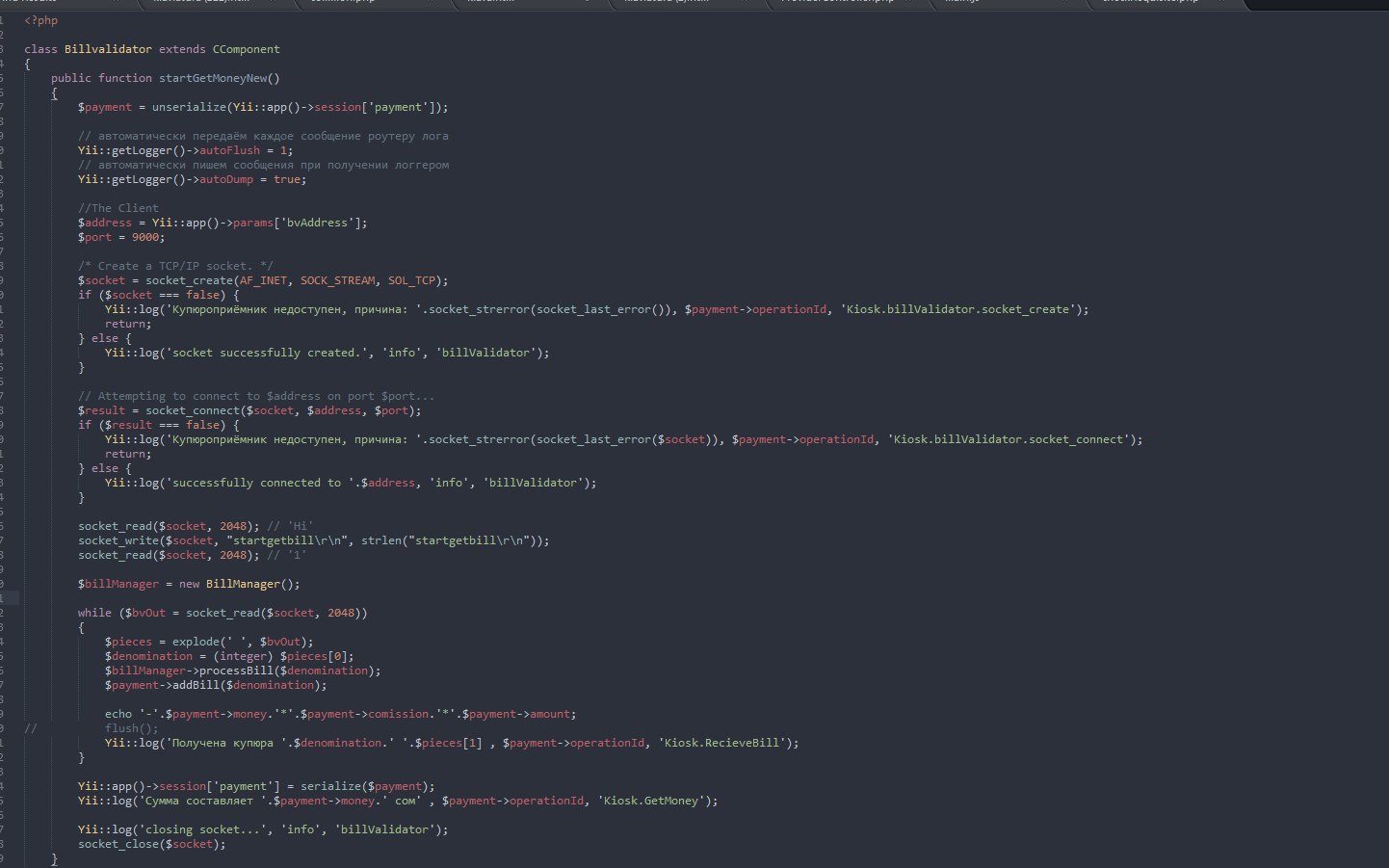
Task: Click the 'serialize($payment)' call near bottom
Action: pyautogui.click(x=364, y=786)
